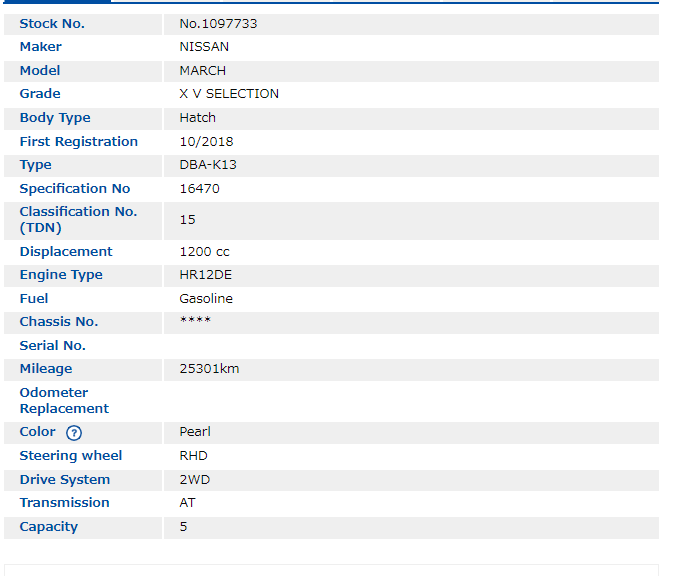695x576 pixels.
Task: Click the Mileage value 25301km
Action: pyautogui.click(x=209, y=369)
